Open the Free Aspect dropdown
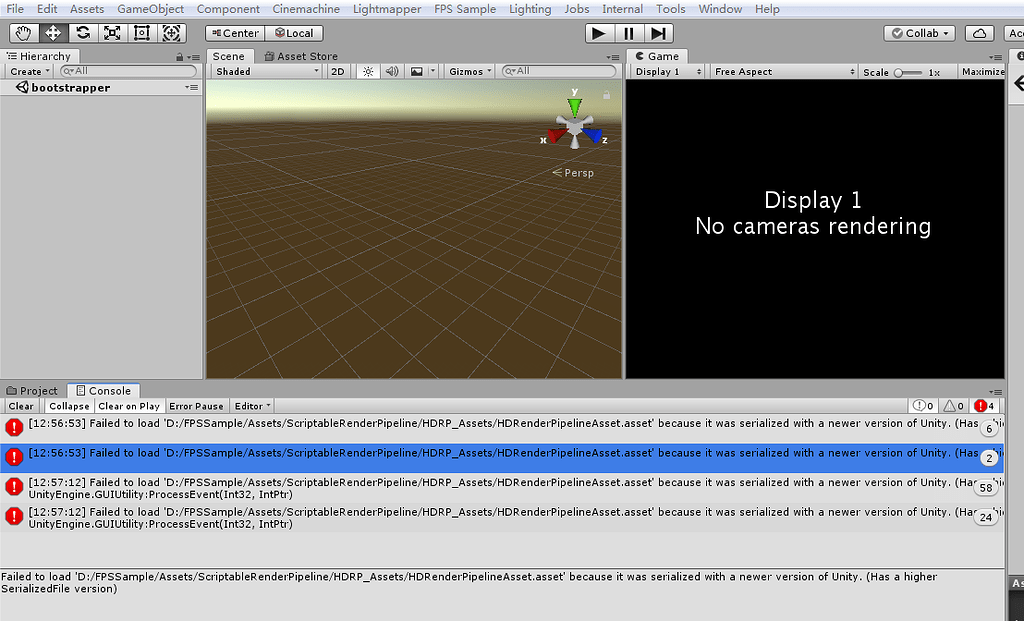 [783, 71]
